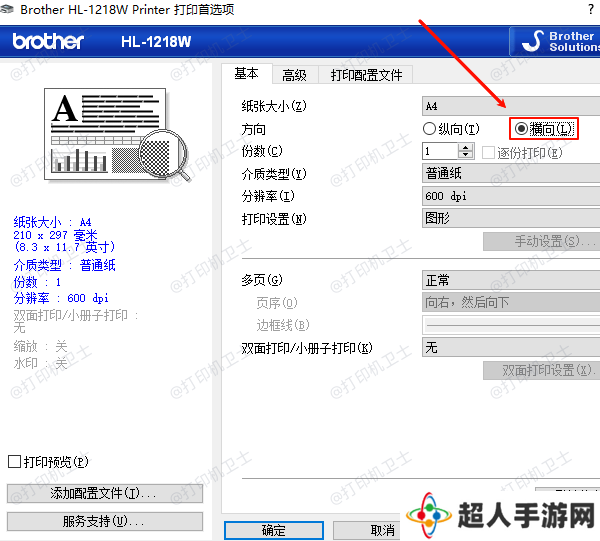Open the 边框线 line style dropdown
600x541 pixels.
tap(511, 325)
